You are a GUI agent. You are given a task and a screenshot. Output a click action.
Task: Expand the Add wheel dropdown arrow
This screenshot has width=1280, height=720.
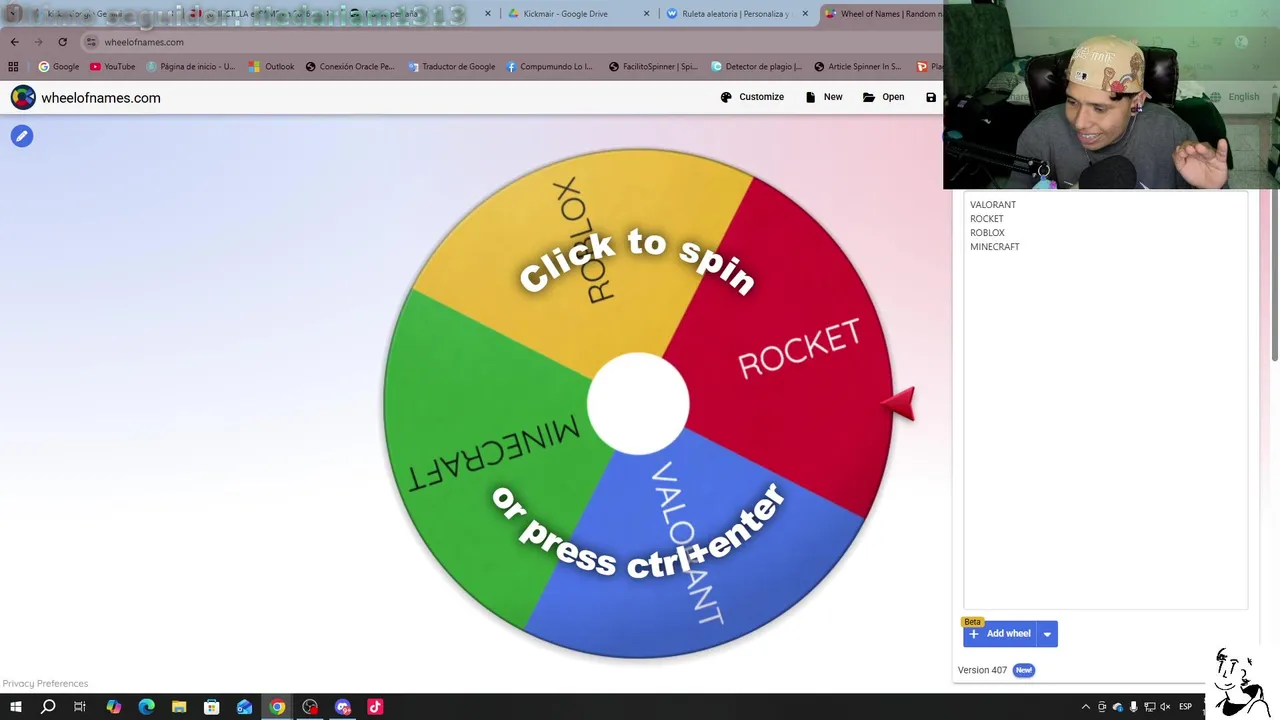point(1047,634)
